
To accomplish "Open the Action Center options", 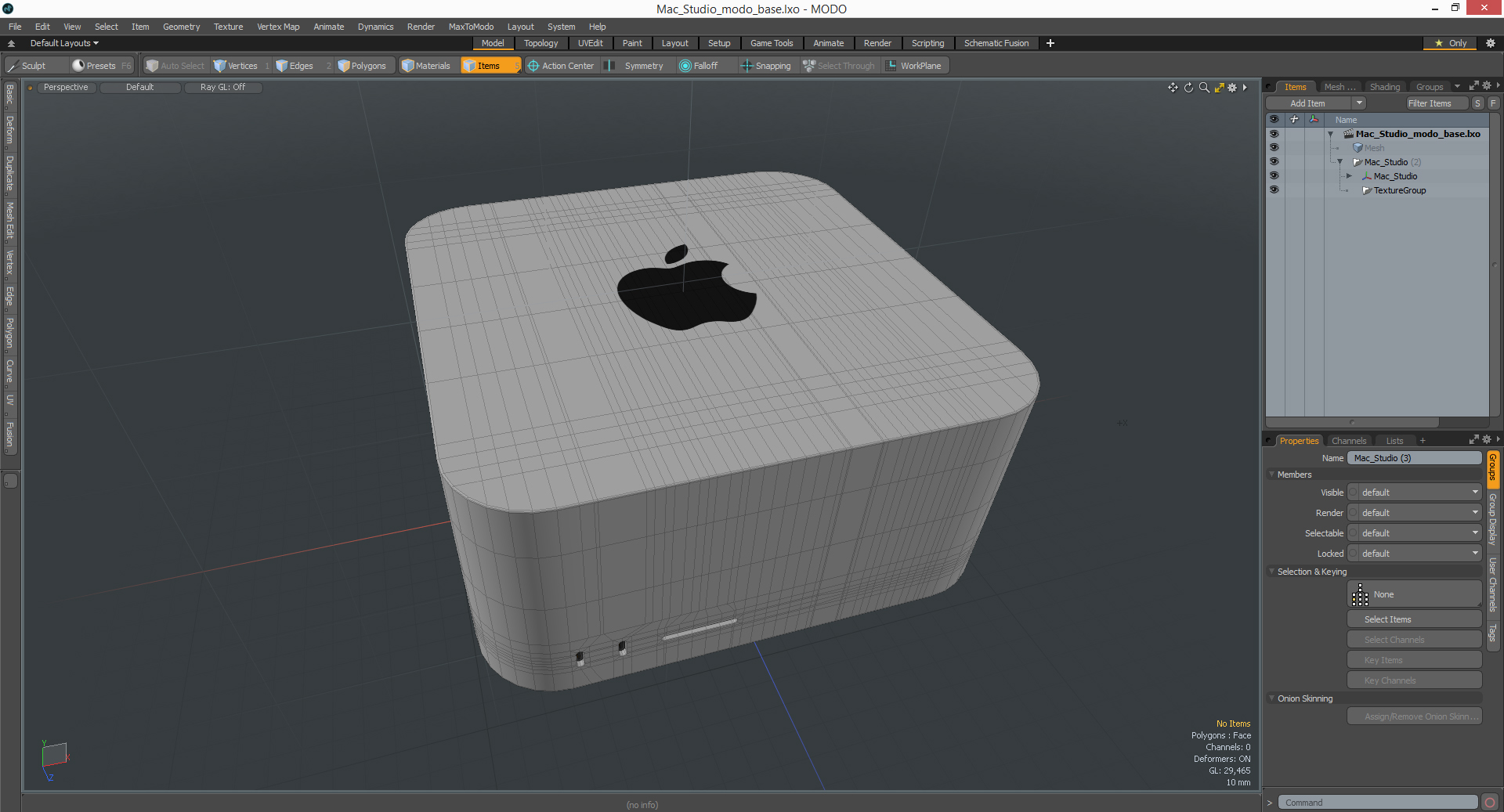I will tap(561, 66).
